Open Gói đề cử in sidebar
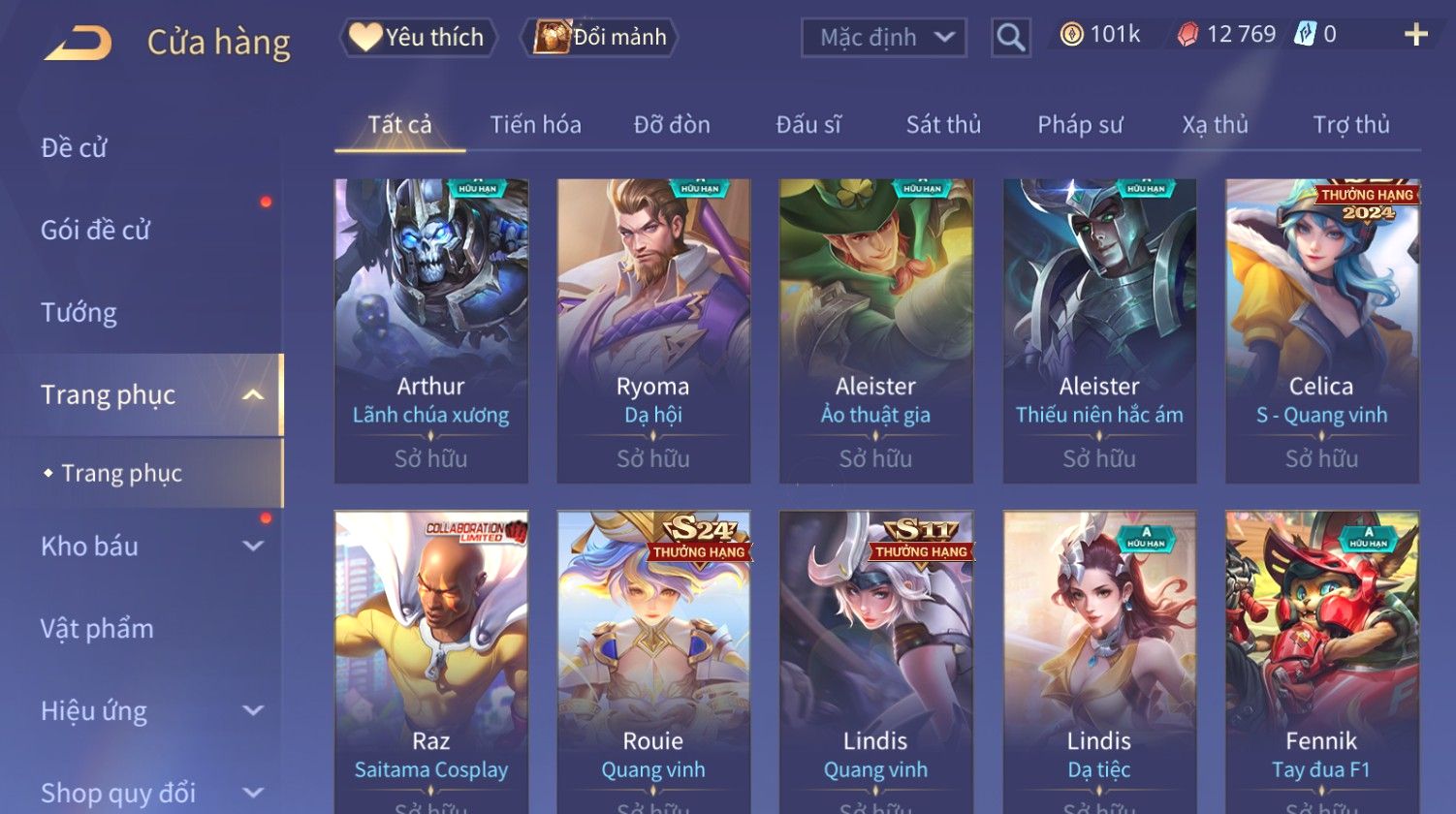The height and width of the screenshot is (814, 1456). pyautogui.click(x=95, y=230)
